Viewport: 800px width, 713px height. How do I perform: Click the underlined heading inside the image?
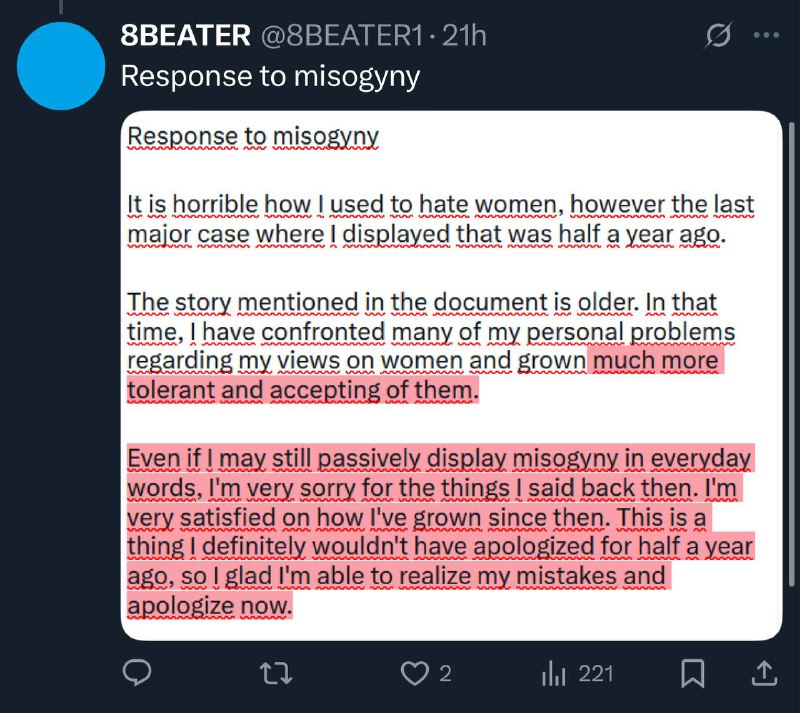tap(253, 136)
